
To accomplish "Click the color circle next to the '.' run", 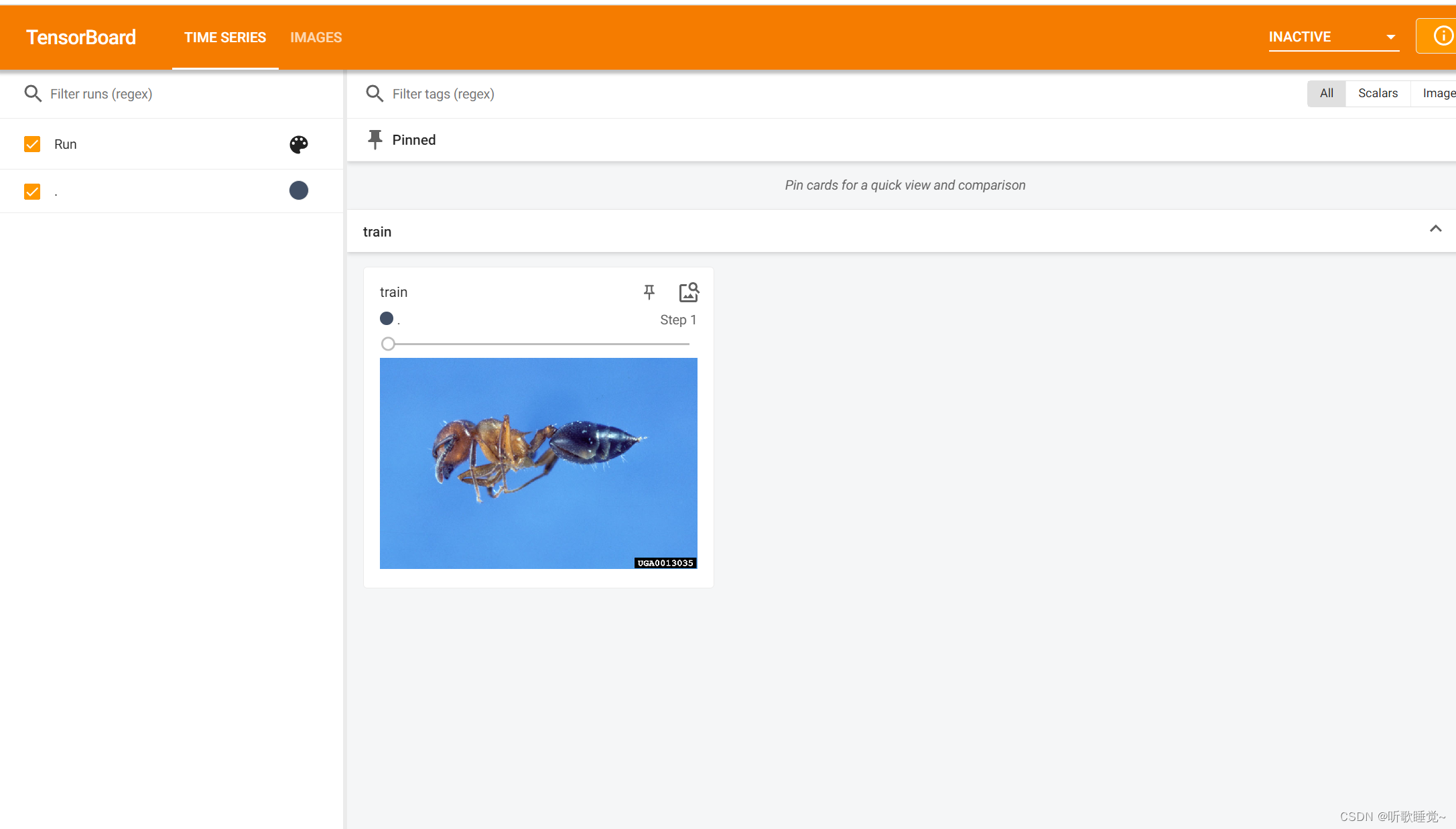I will tap(298, 190).
